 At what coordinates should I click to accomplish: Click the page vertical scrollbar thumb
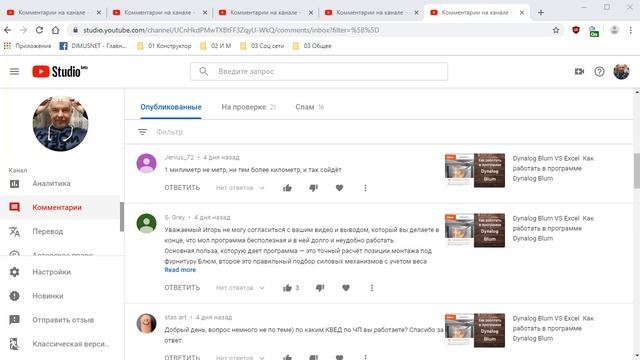tap(637, 171)
